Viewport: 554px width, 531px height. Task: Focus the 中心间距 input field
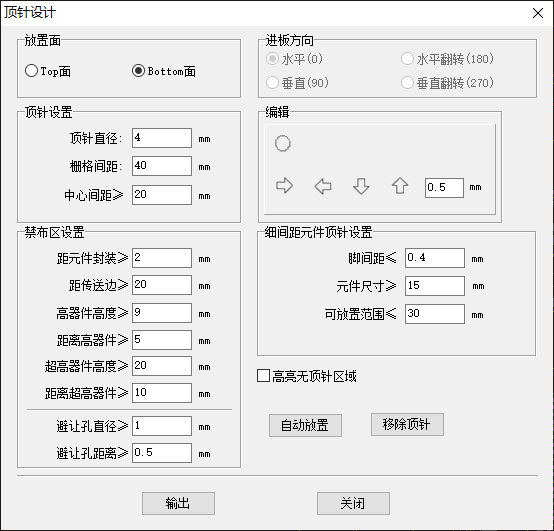click(162, 195)
